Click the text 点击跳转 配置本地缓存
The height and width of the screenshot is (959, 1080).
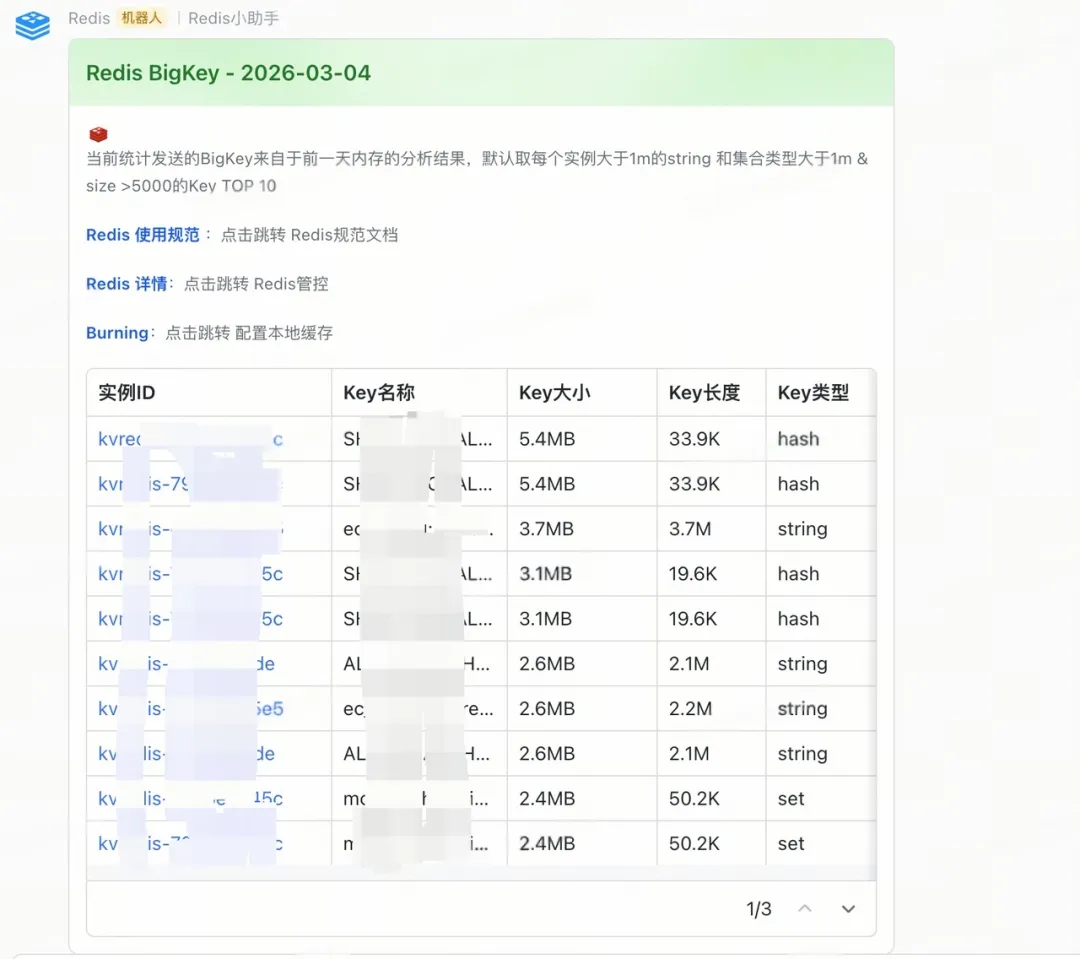pyautogui.click(x=249, y=333)
